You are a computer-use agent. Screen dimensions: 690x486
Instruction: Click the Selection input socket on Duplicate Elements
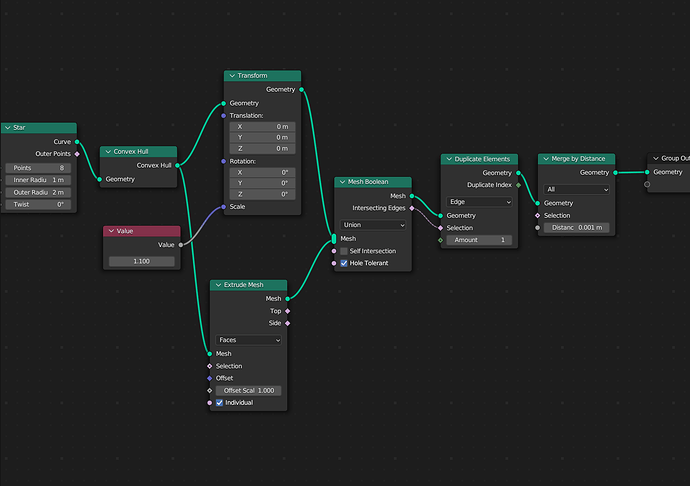(440, 228)
